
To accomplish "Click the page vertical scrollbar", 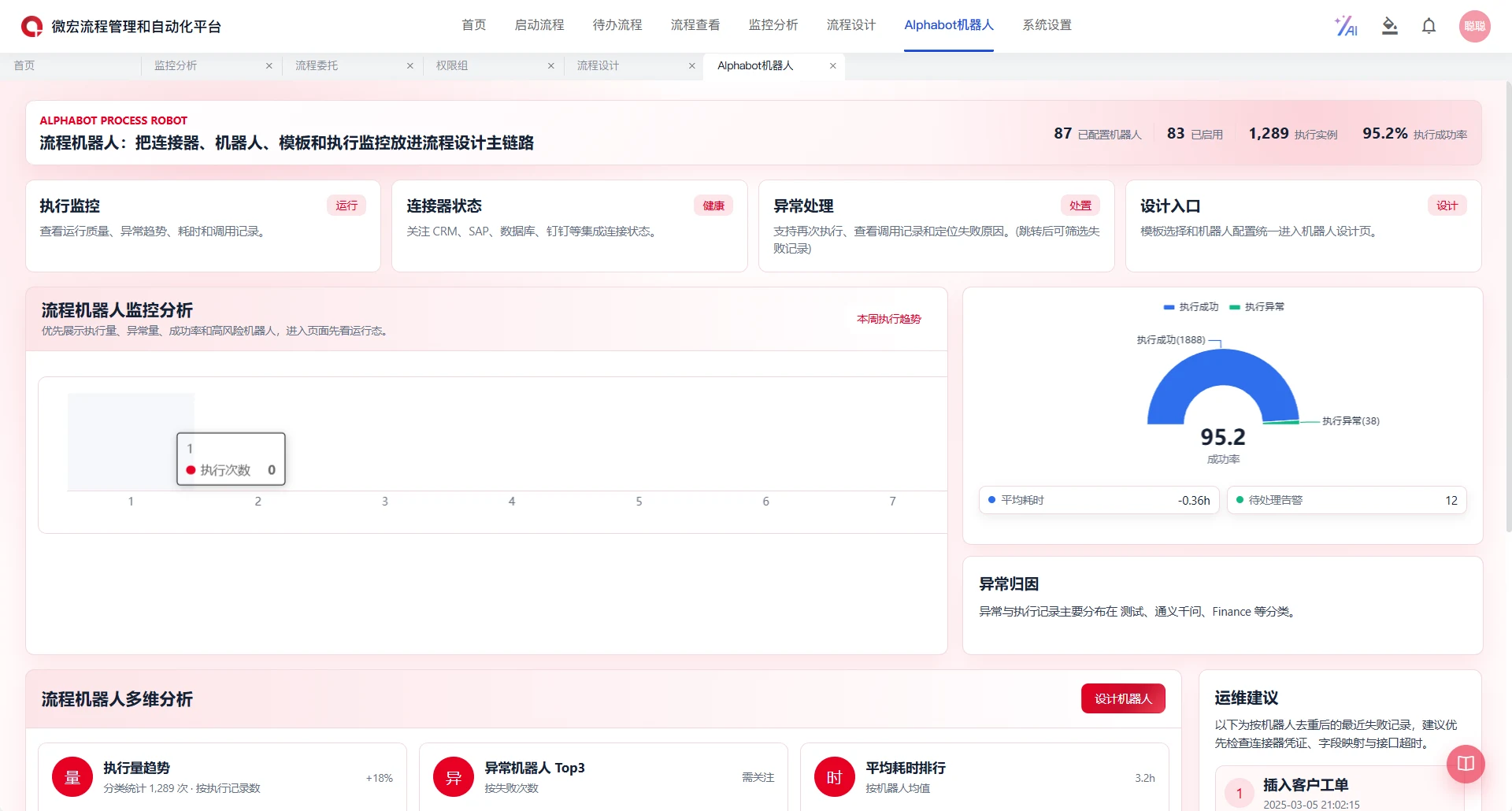I will coord(1508,307).
